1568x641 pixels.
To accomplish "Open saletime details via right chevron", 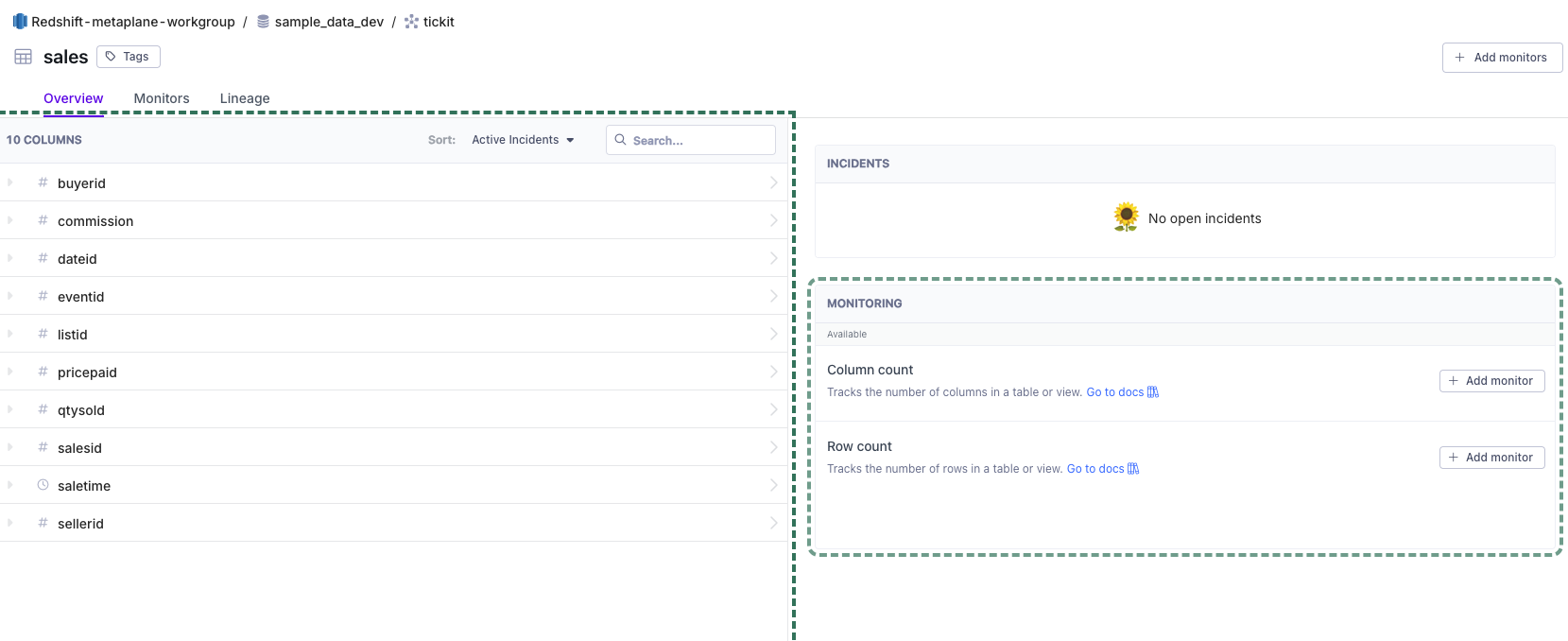I will pos(774,485).
